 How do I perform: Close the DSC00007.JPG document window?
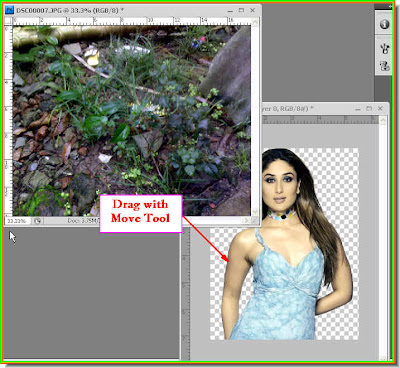click(x=253, y=11)
